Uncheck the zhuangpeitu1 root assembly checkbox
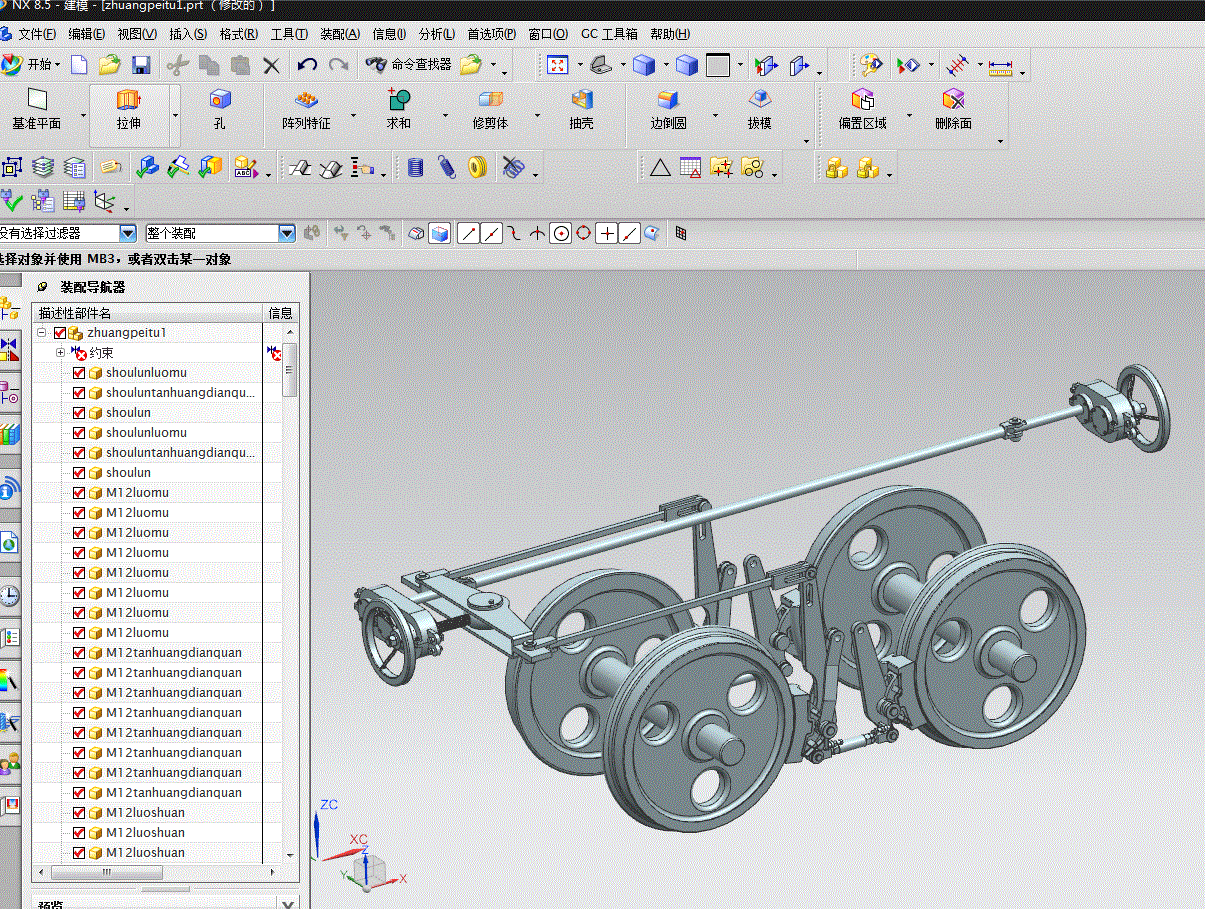 tap(60, 333)
